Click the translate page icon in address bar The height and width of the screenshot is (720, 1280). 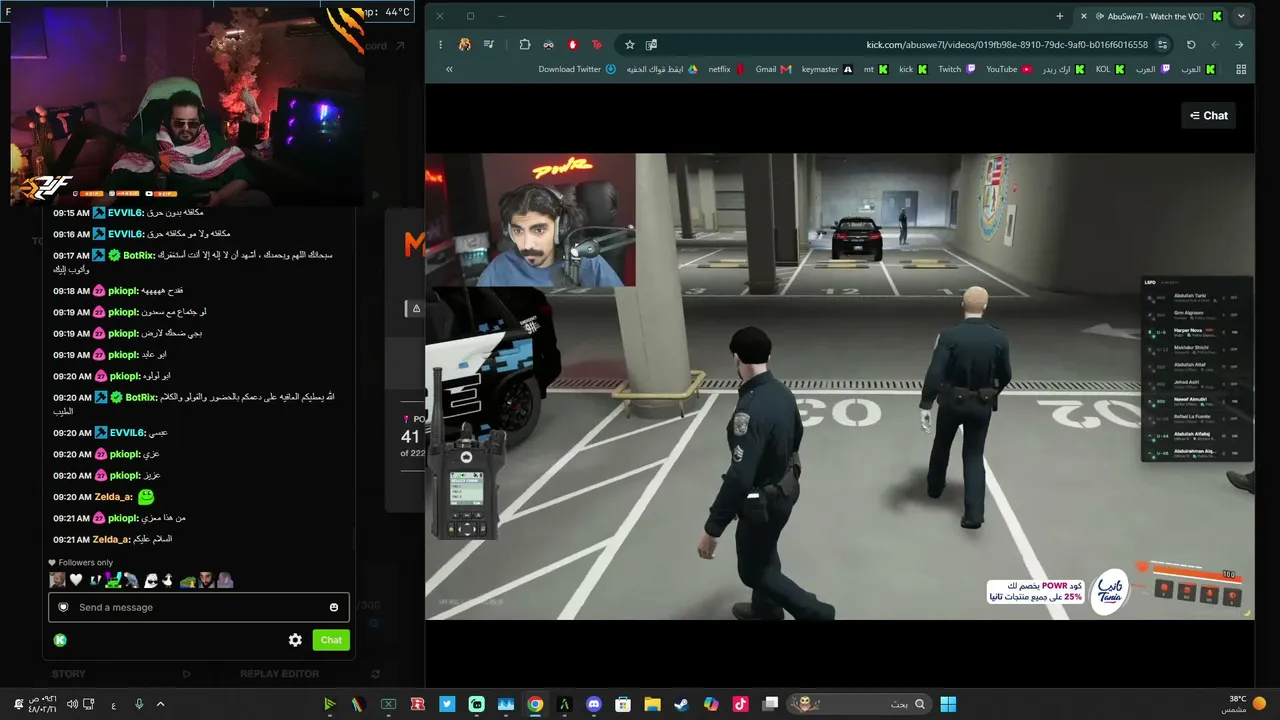(x=651, y=44)
